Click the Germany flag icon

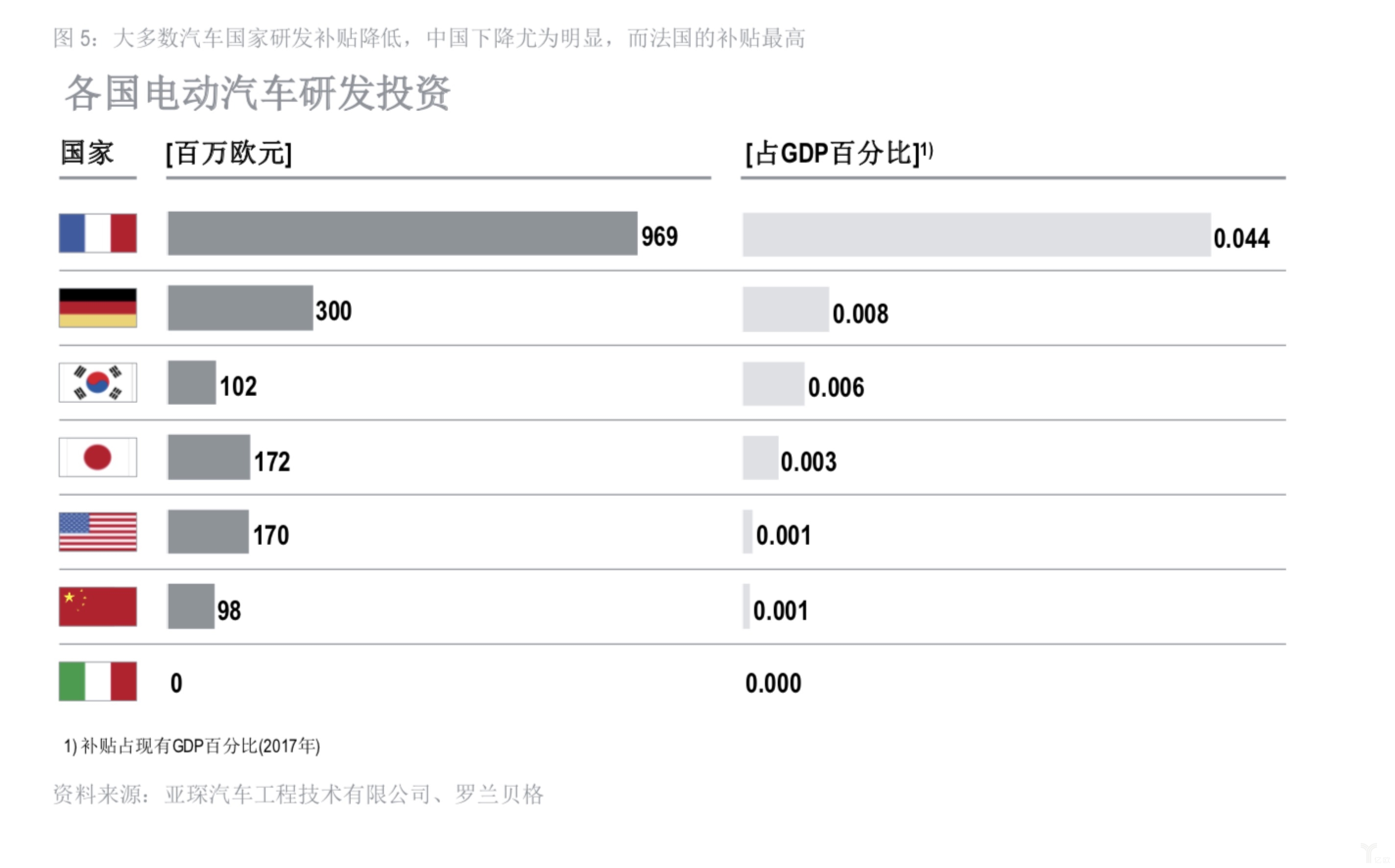97,308
